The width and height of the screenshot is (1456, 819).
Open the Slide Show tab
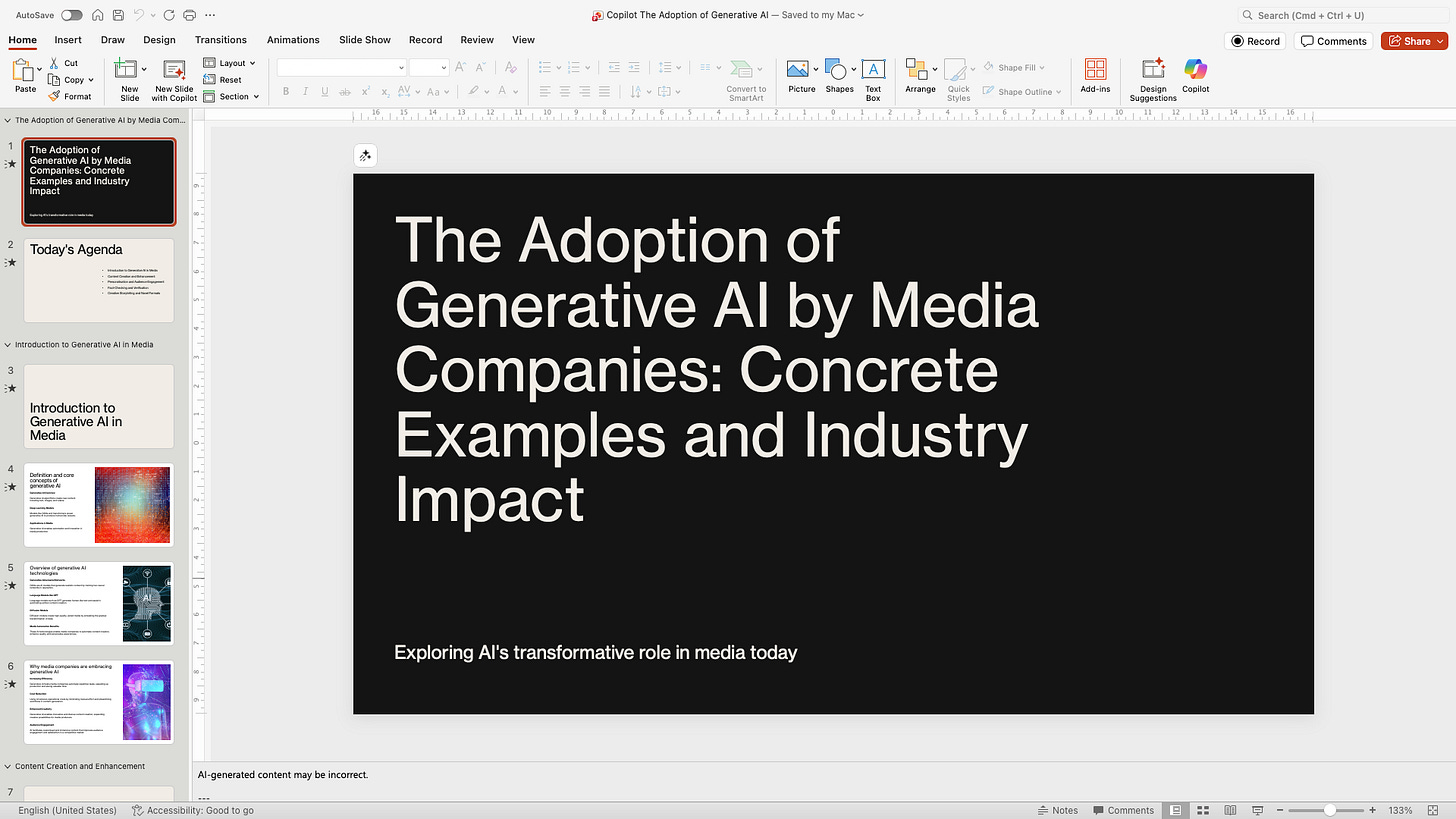[x=365, y=40]
